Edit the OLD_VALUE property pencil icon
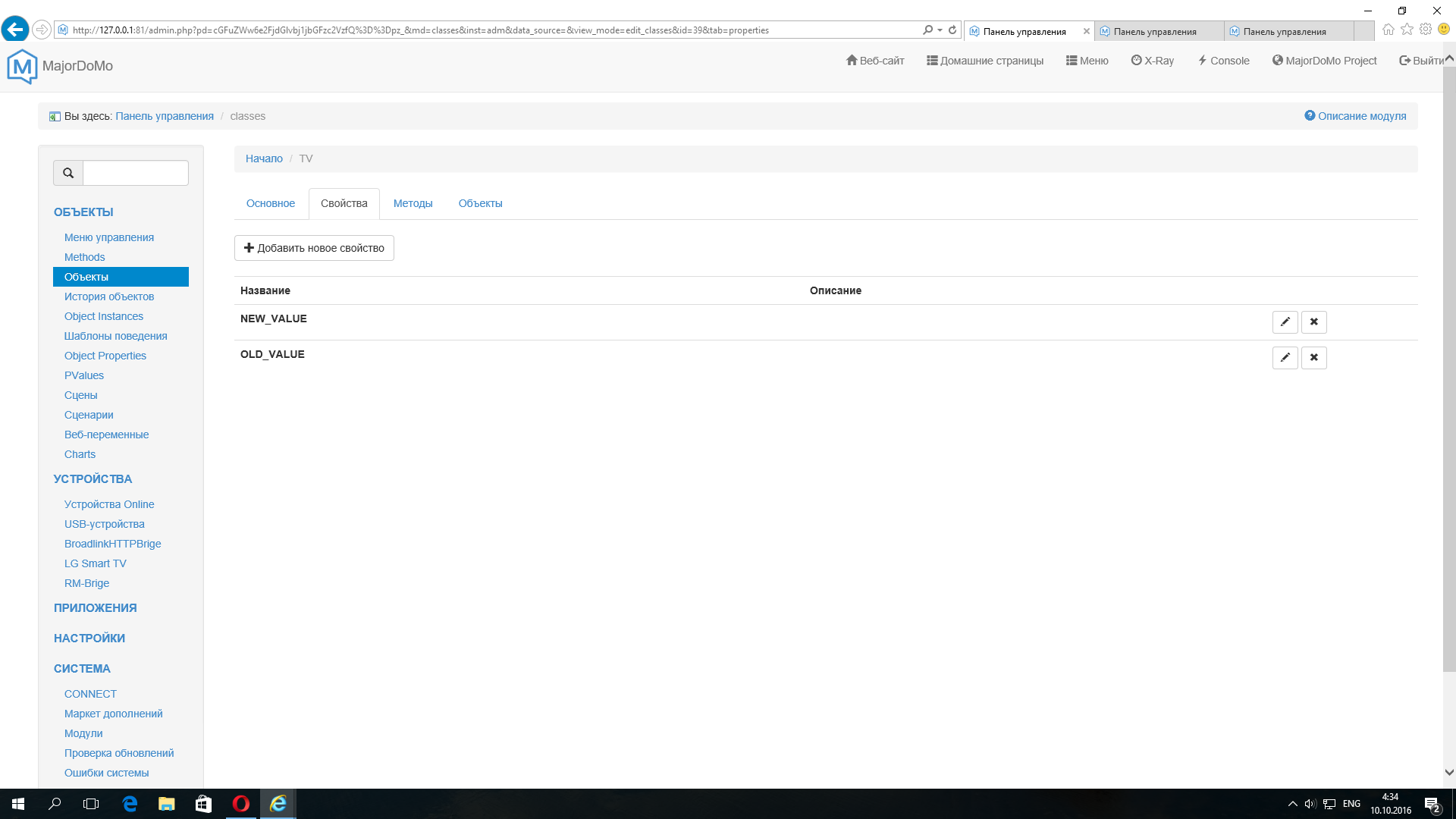Viewport: 1456px width, 819px height. pyautogui.click(x=1285, y=357)
